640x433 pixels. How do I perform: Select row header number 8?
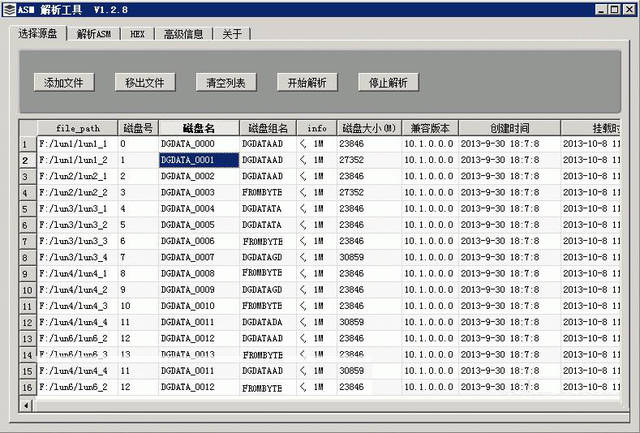point(28,258)
